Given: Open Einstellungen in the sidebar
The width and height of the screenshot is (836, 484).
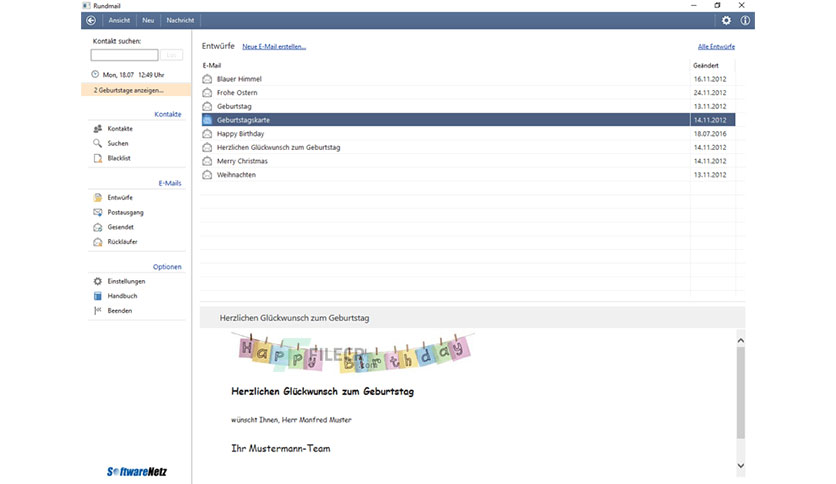Looking at the screenshot, I should tap(126, 281).
